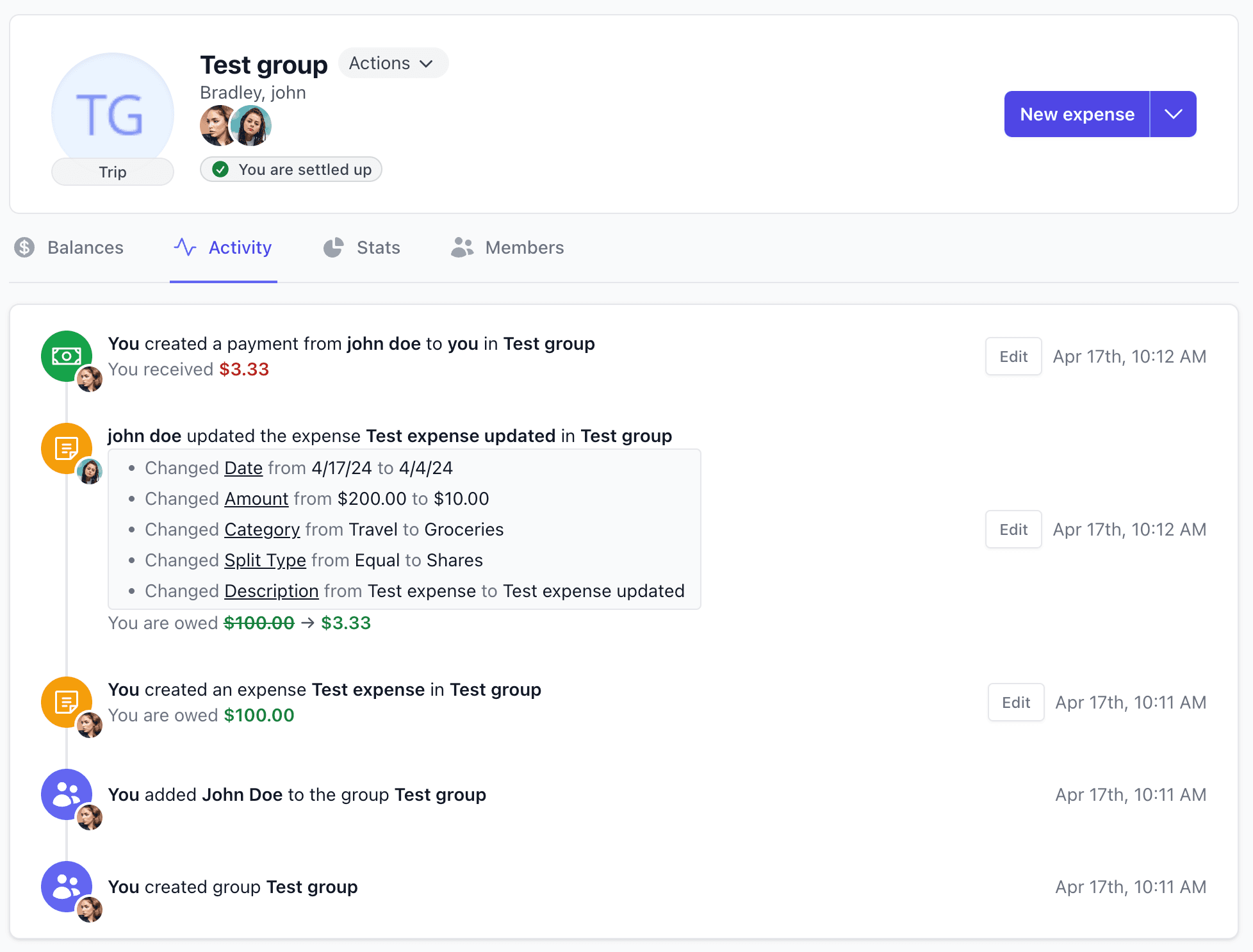Click the green settled-up checkmark badge

(x=220, y=169)
